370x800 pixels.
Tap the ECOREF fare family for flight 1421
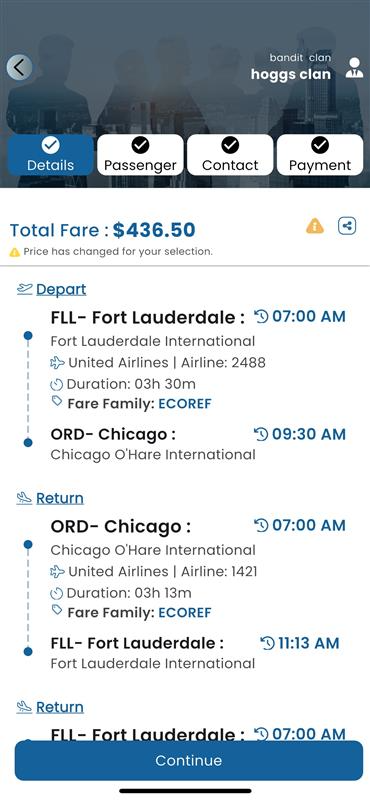pyautogui.click(x=185, y=613)
